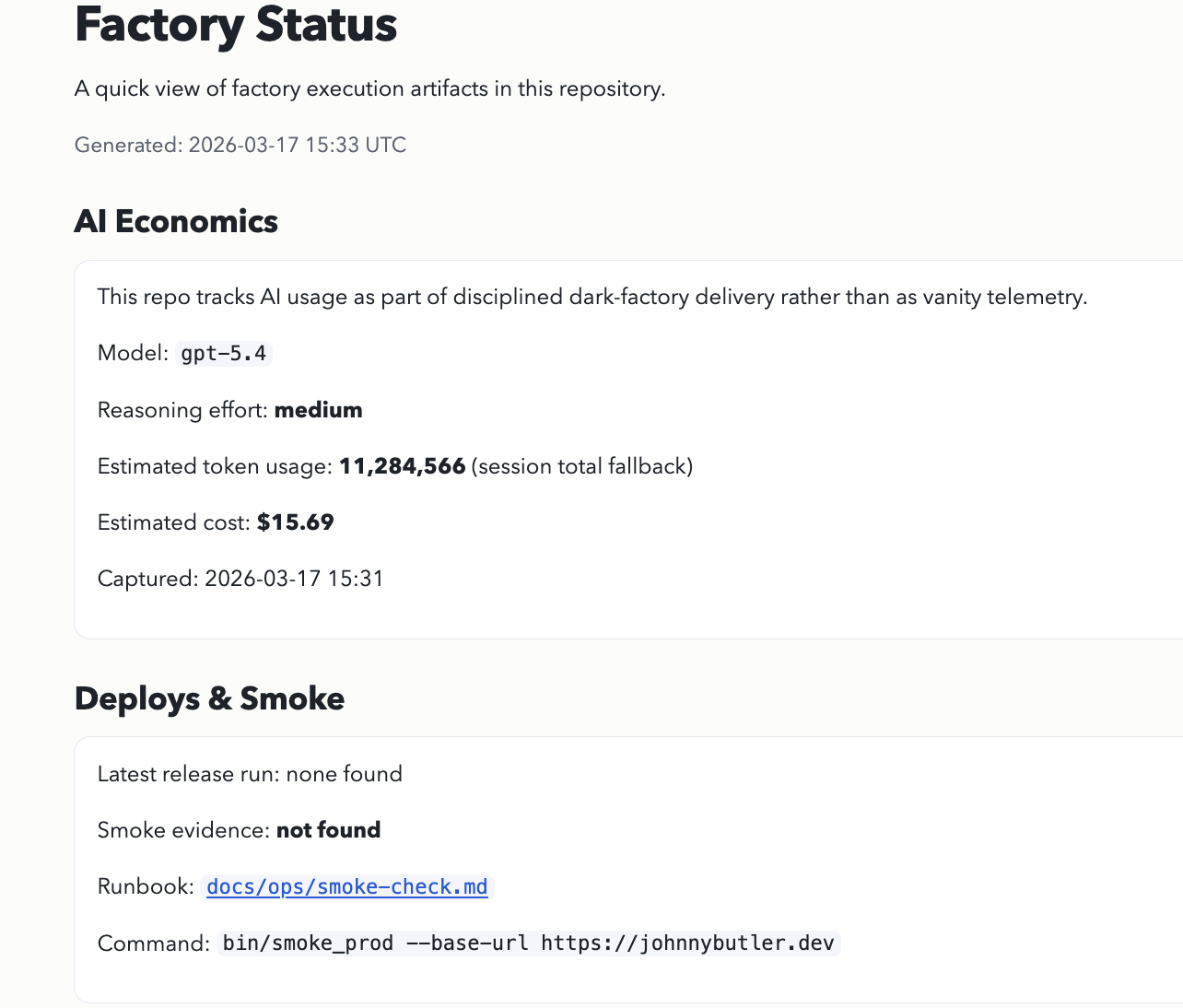Screen dimensions: 1183x1008
Task: Click the $15.69 estimated cost value
Action: [295, 522]
